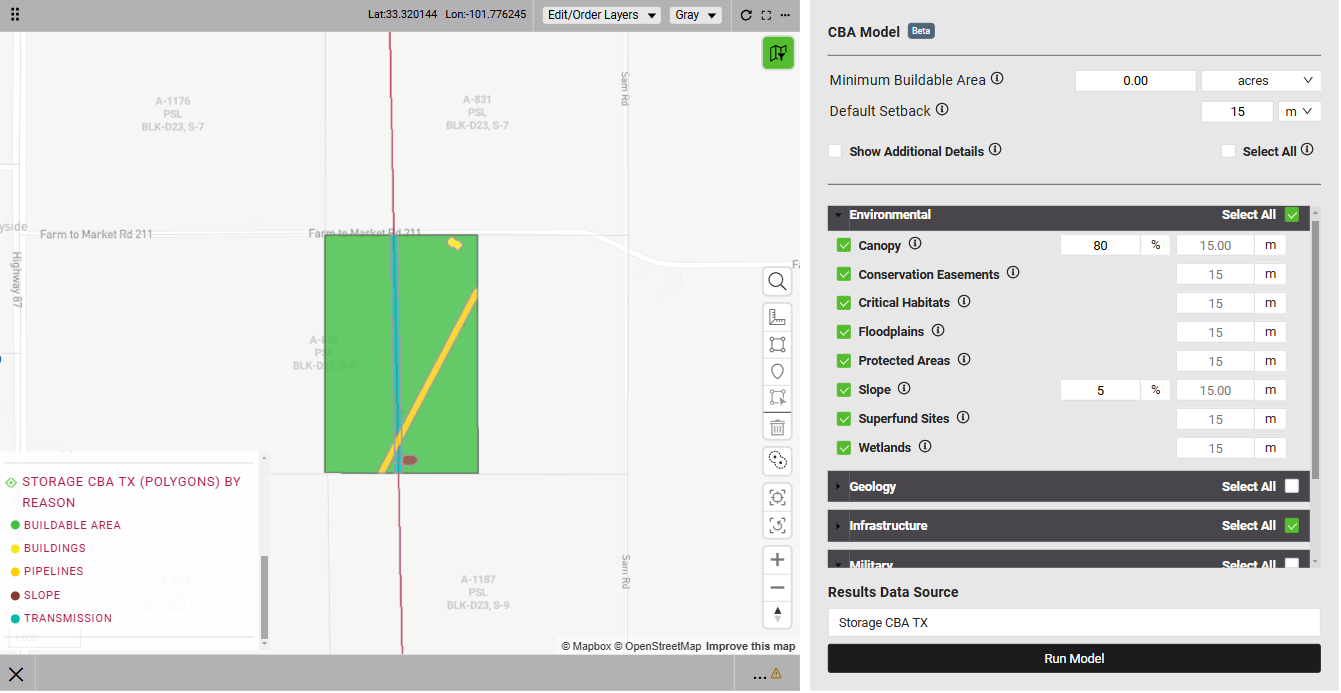This screenshot has height=693, width=1341.
Task: Activate the draw polygon tool
Action: coord(777,345)
